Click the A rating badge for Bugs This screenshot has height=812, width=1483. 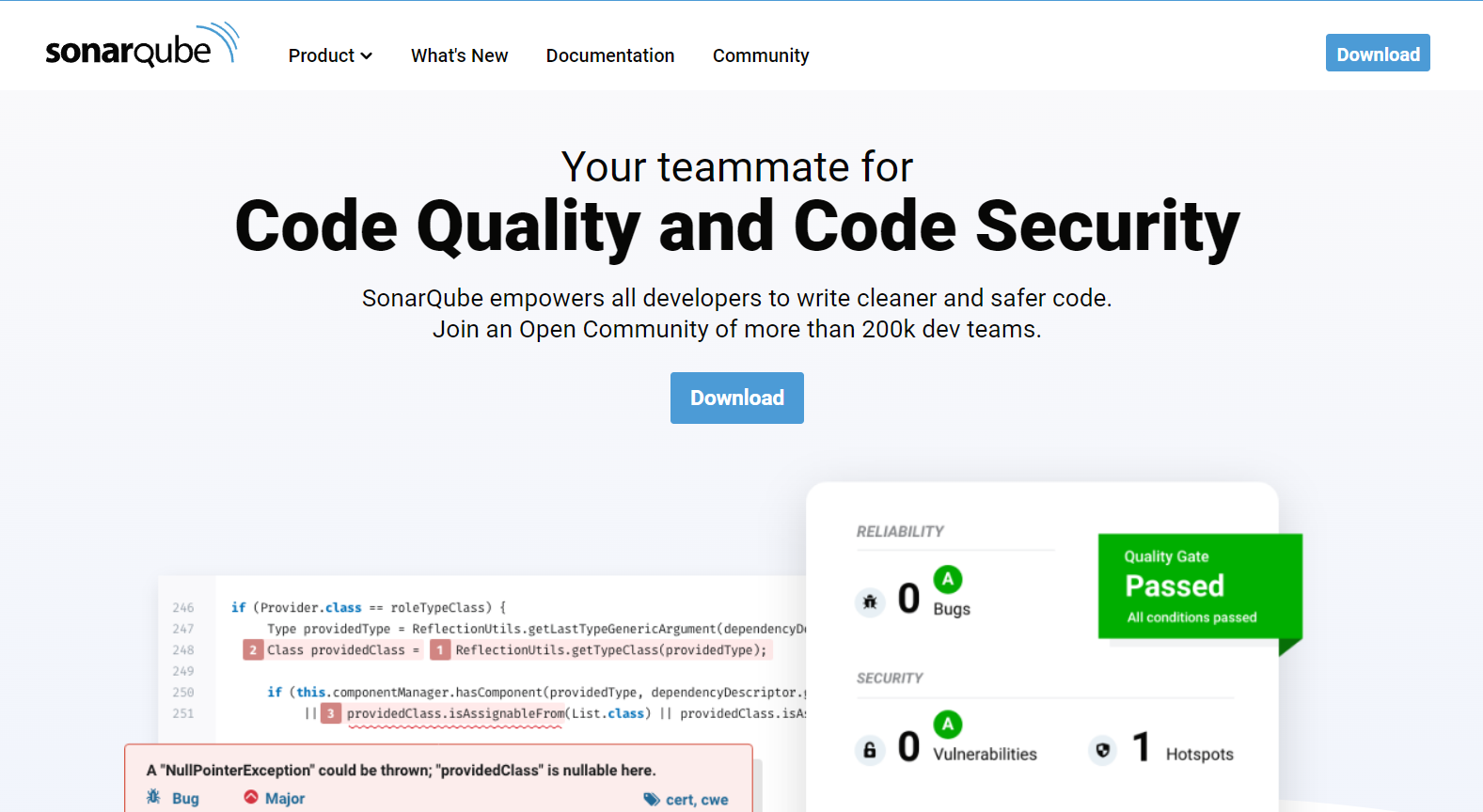click(x=948, y=579)
